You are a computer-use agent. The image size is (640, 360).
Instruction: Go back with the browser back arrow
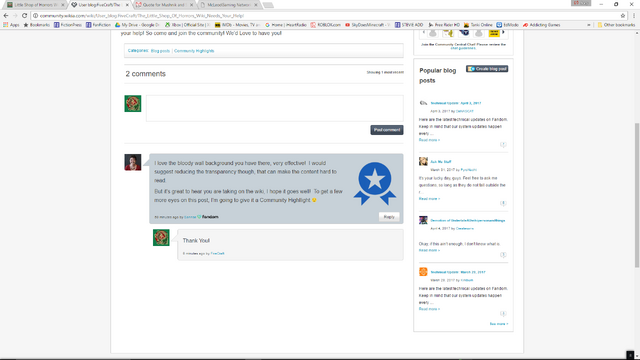click(6, 16)
